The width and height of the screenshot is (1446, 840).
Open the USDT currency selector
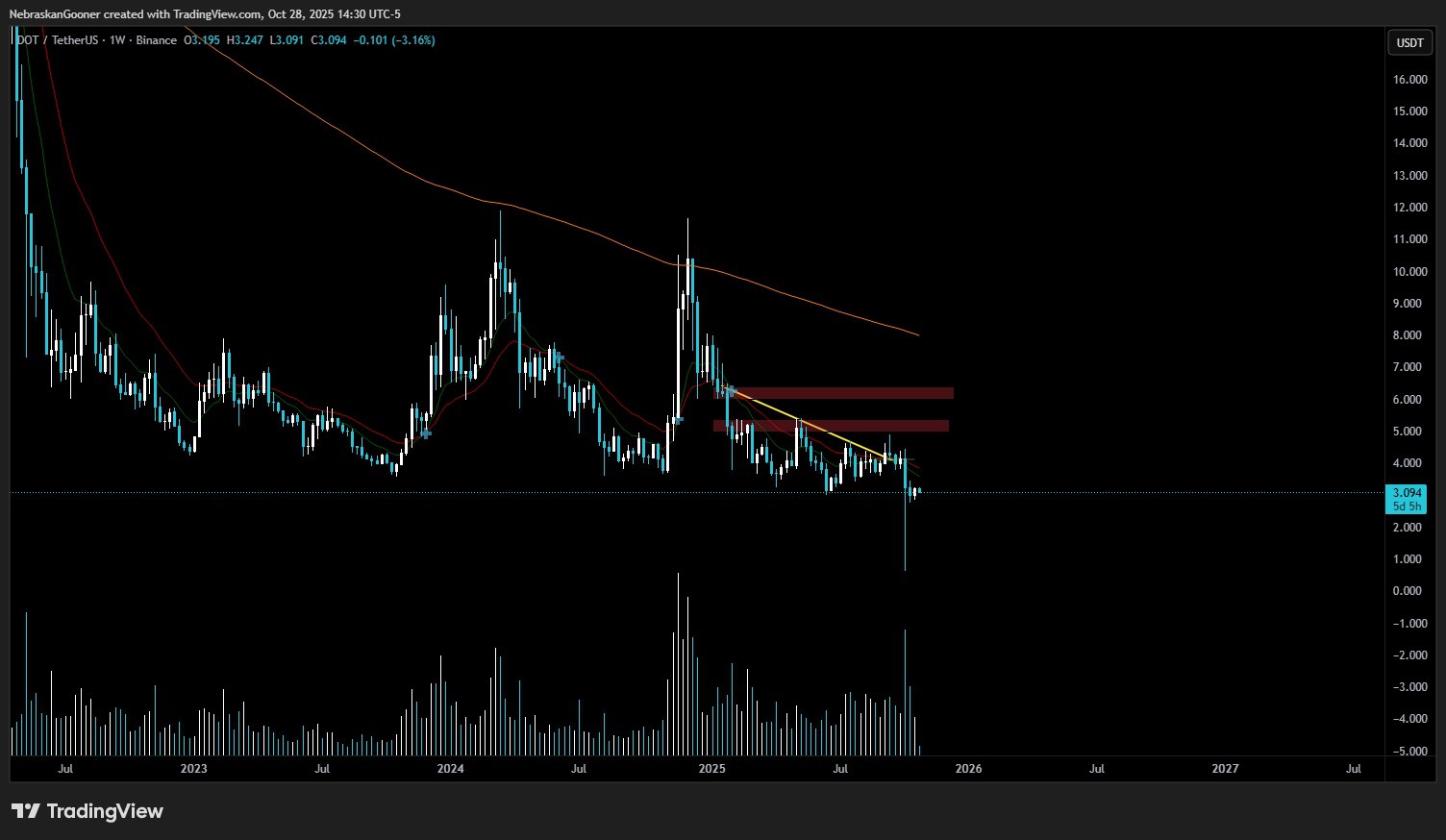click(x=1409, y=43)
